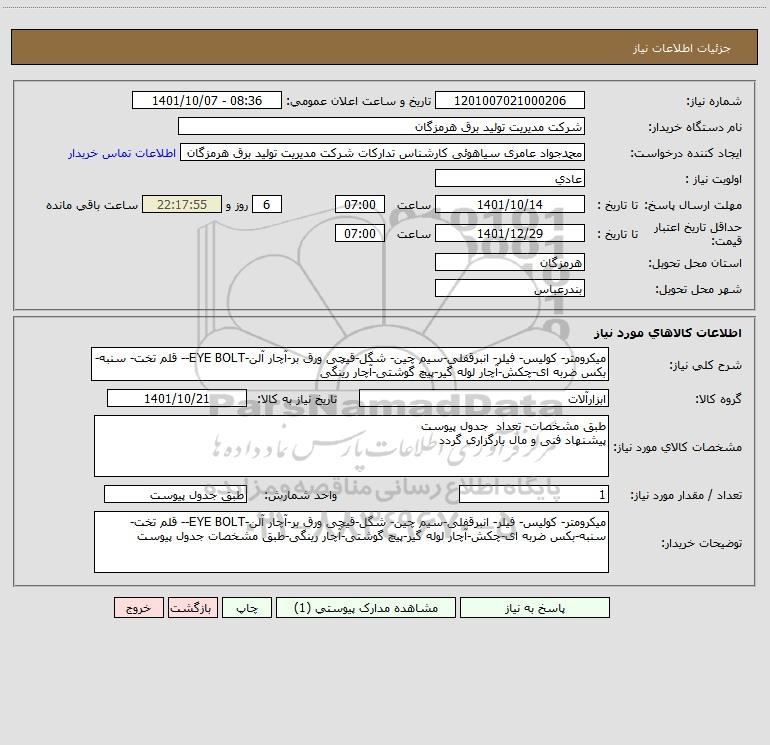This screenshot has width=770, height=745.
Task: Click the general description box شرح کلی نیاز
Action: [x=350, y=364]
